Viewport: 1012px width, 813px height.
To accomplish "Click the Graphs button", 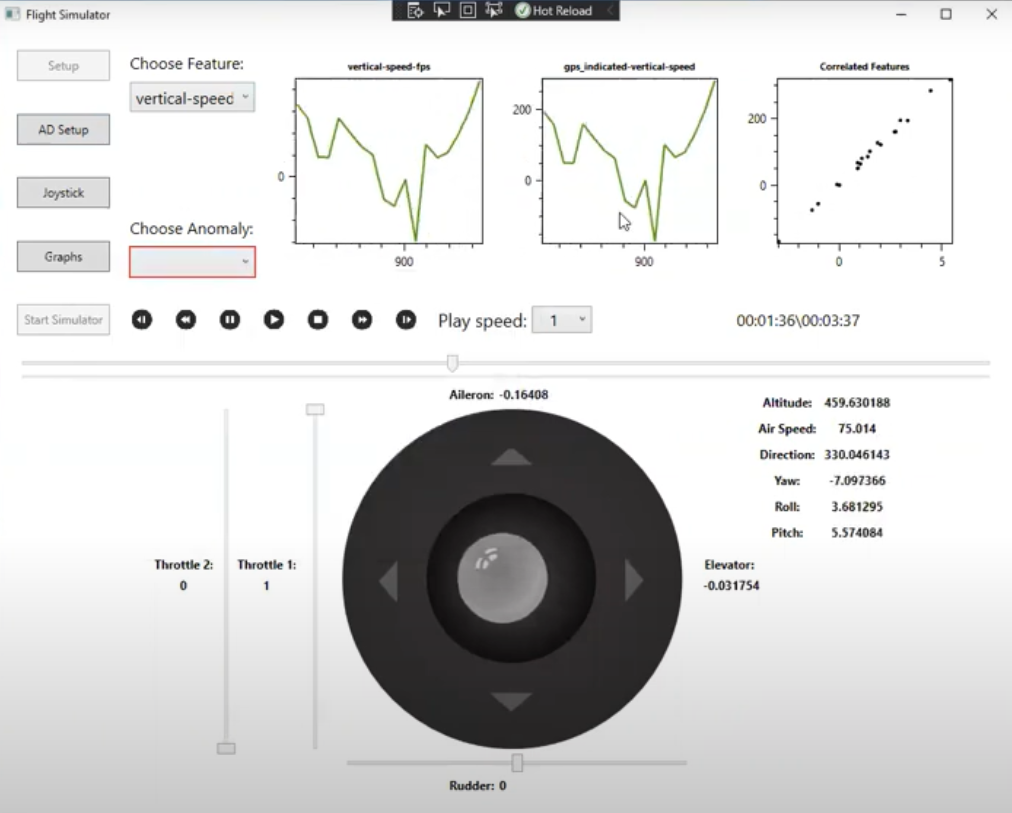I will click(63, 256).
